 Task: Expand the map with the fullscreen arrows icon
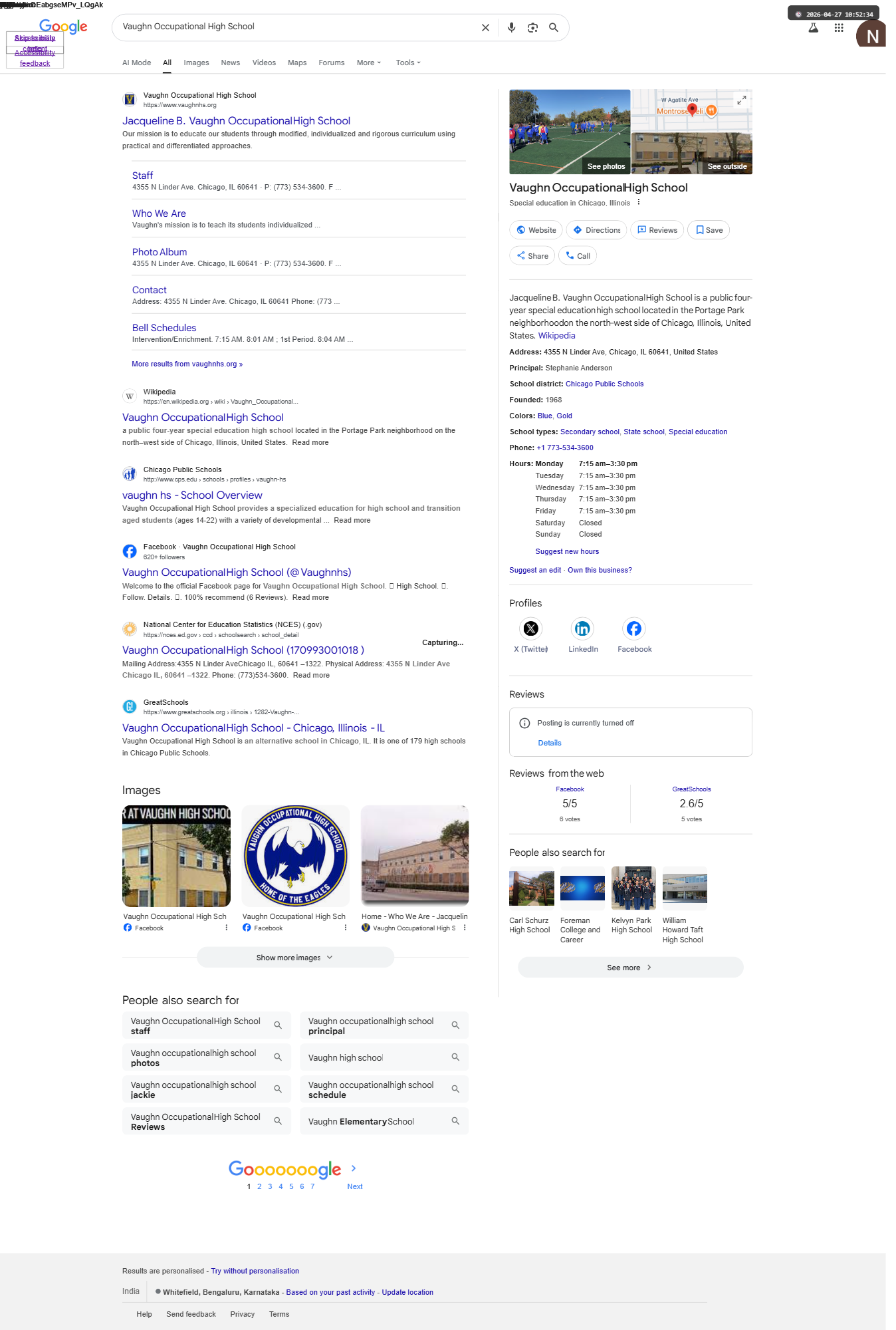pyautogui.click(x=742, y=100)
